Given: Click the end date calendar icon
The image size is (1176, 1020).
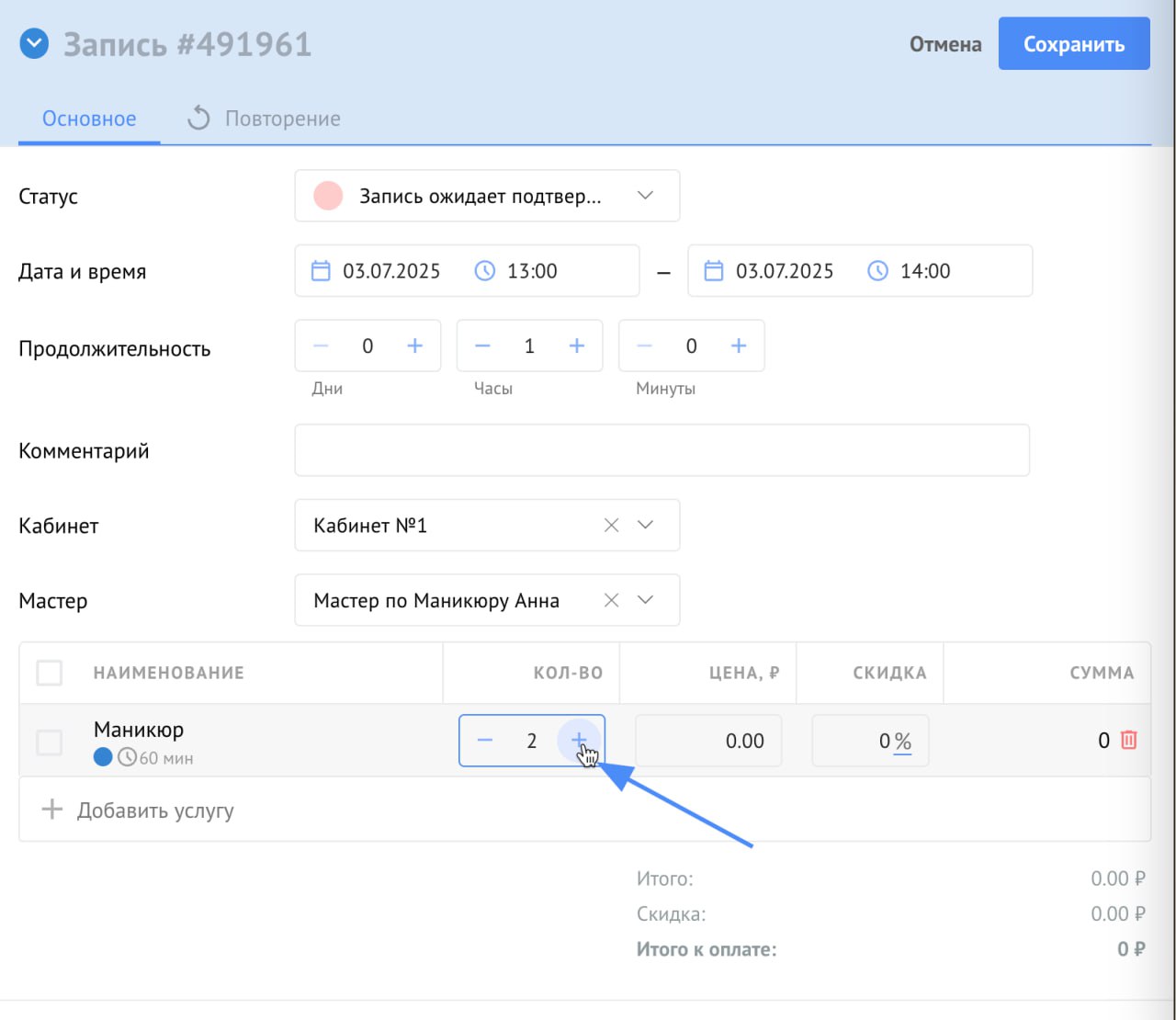Looking at the screenshot, I should pos(714,271).
